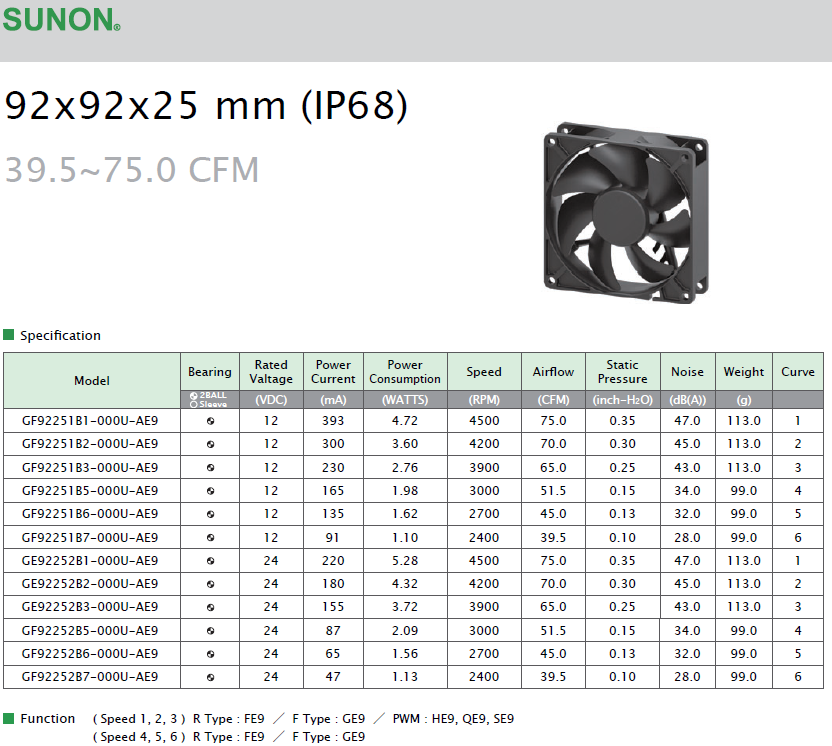832x746 pixels.
Task: Click bearing icon in GF92252B6-000U-AE9 row
Action: (210, 654)
